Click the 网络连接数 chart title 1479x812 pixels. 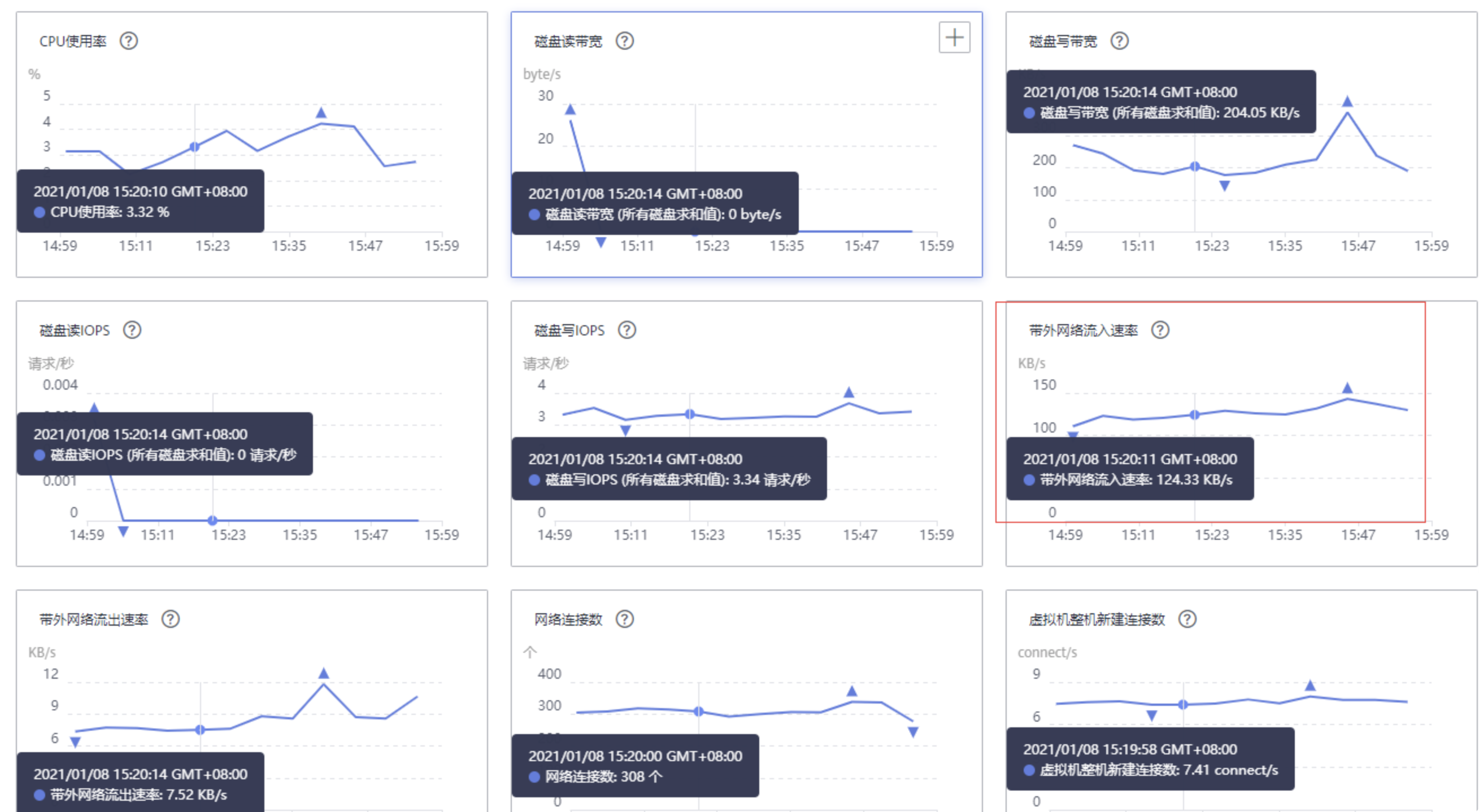coord(568,619)
